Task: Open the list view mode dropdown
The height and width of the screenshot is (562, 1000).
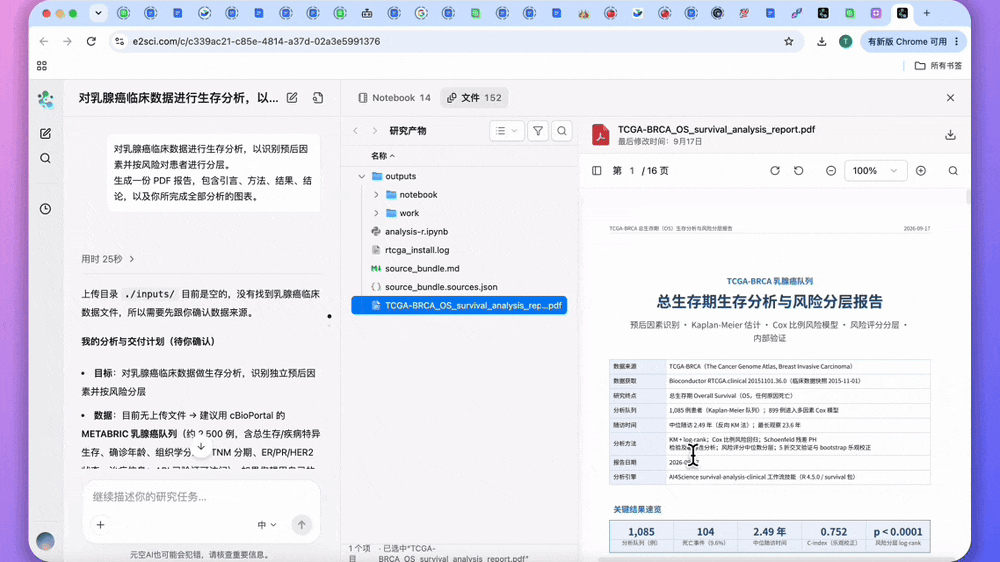Action: click(506, 131)
